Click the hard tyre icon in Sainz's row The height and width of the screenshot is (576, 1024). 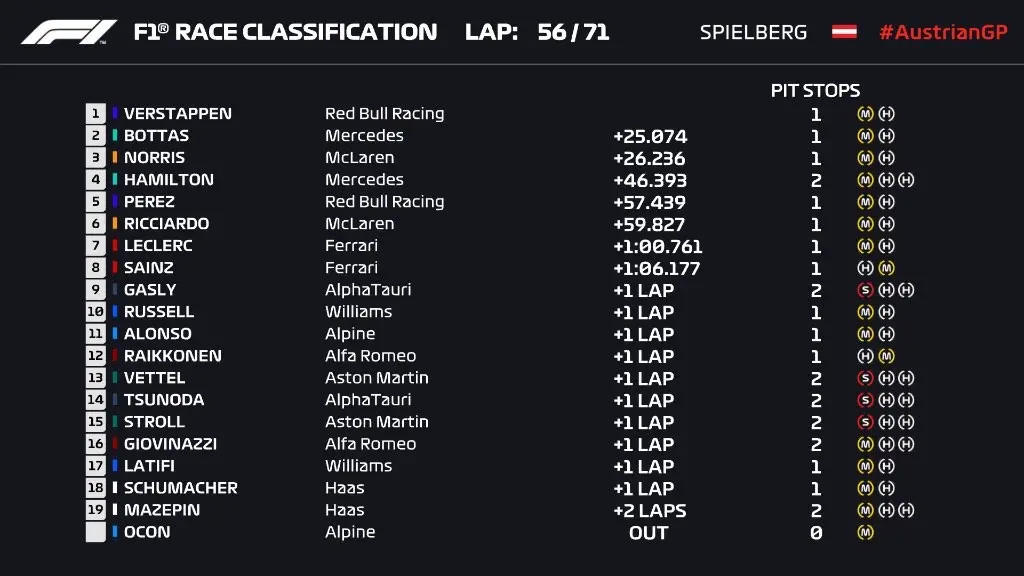[866, 268]
